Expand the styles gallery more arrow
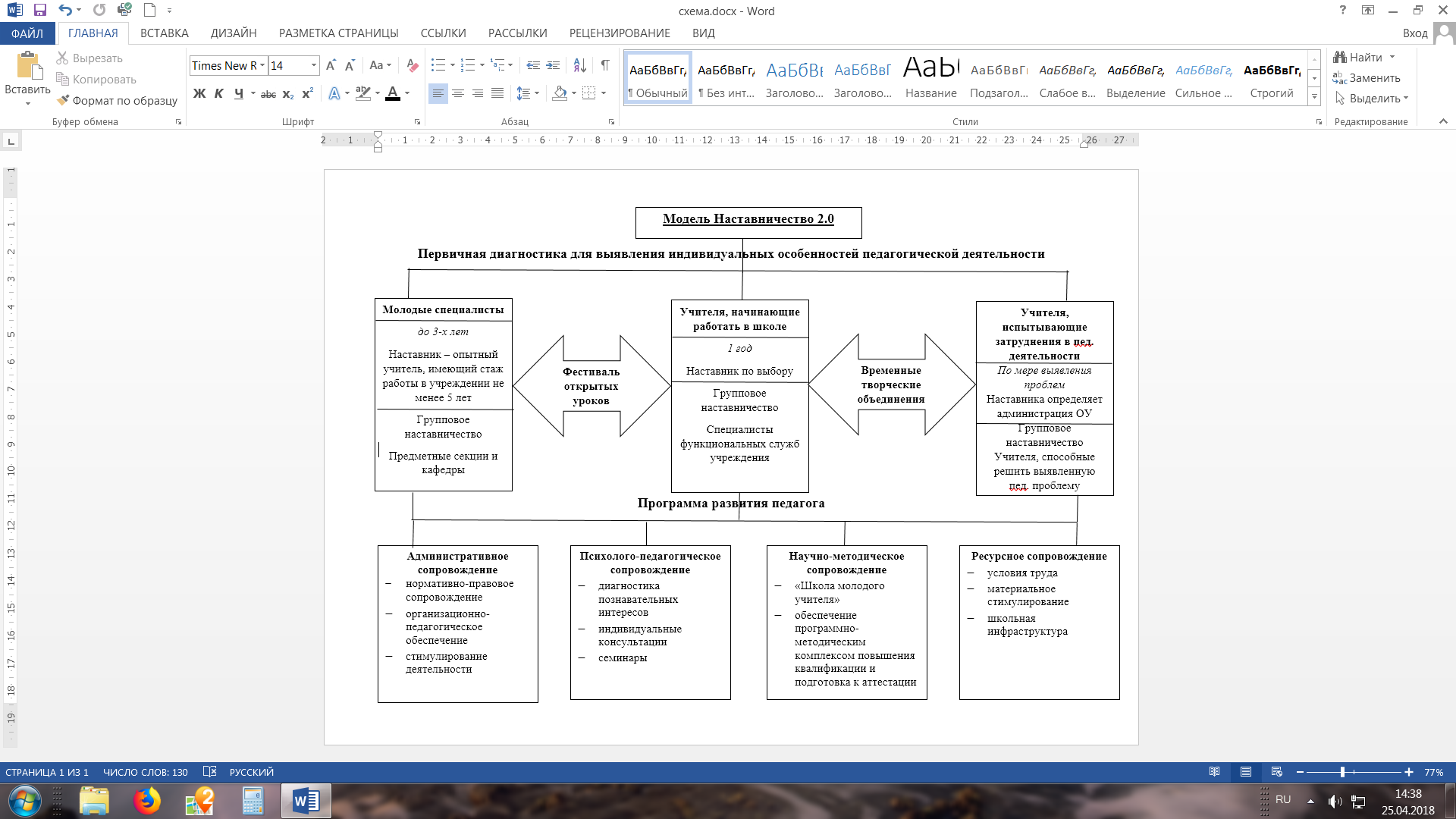1456x819 pixels. 1315,98
